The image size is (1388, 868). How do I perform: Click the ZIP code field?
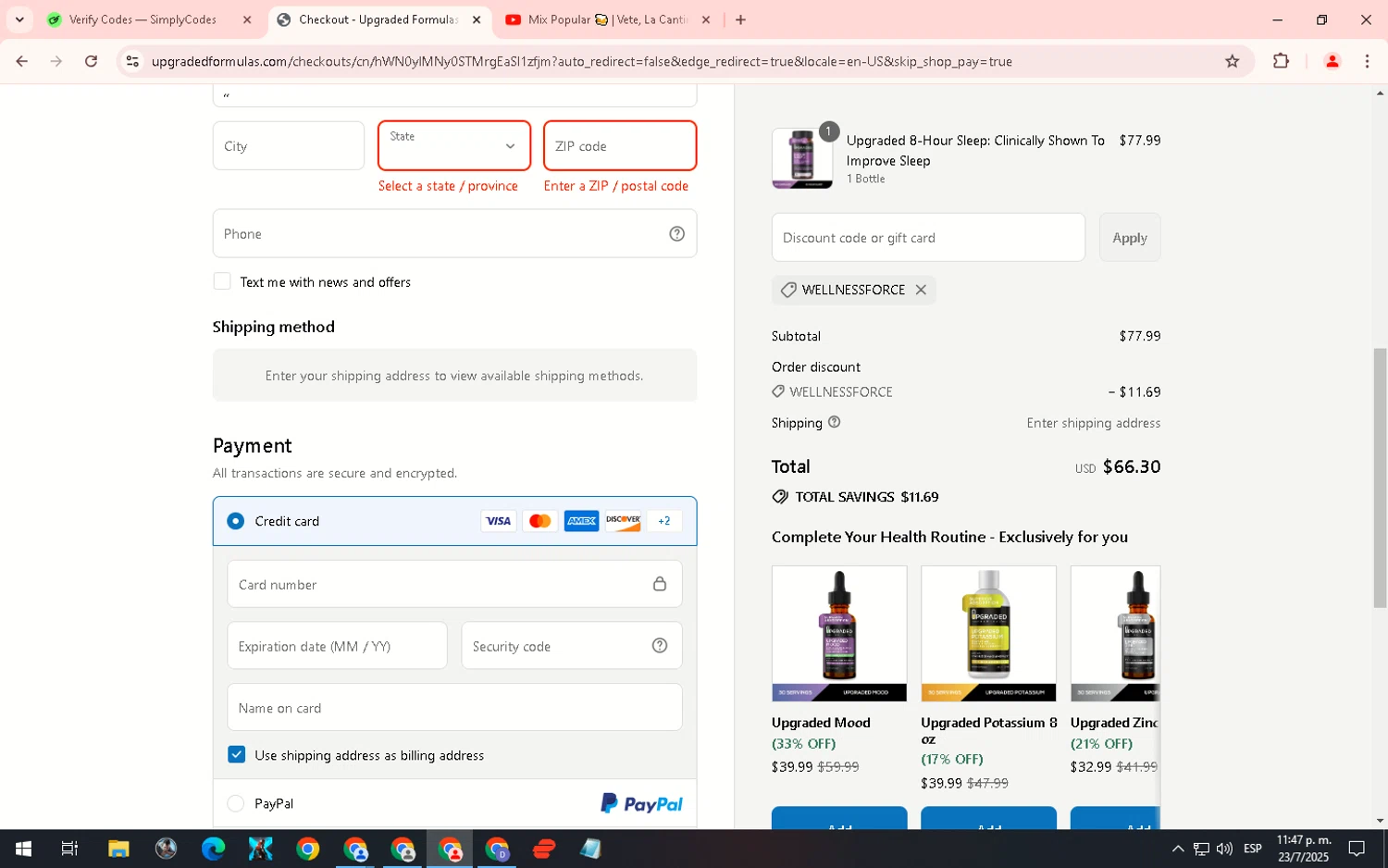620,146
